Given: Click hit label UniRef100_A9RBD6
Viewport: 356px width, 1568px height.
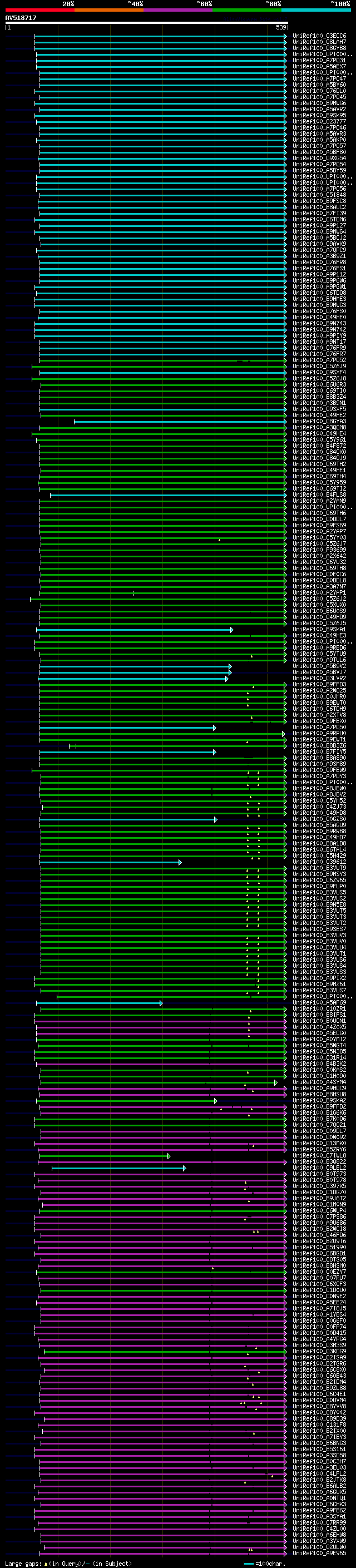Looking at the screenshot, I should (319, 647).
